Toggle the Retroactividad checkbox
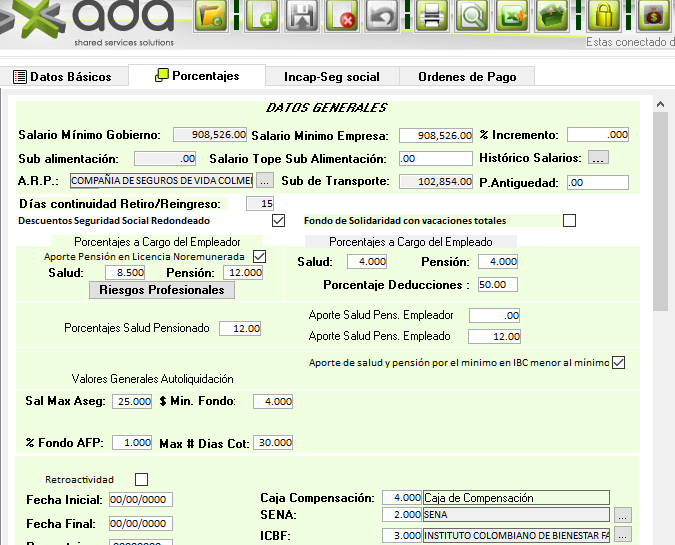Screen dimensions: 675x545 [141, 479]
